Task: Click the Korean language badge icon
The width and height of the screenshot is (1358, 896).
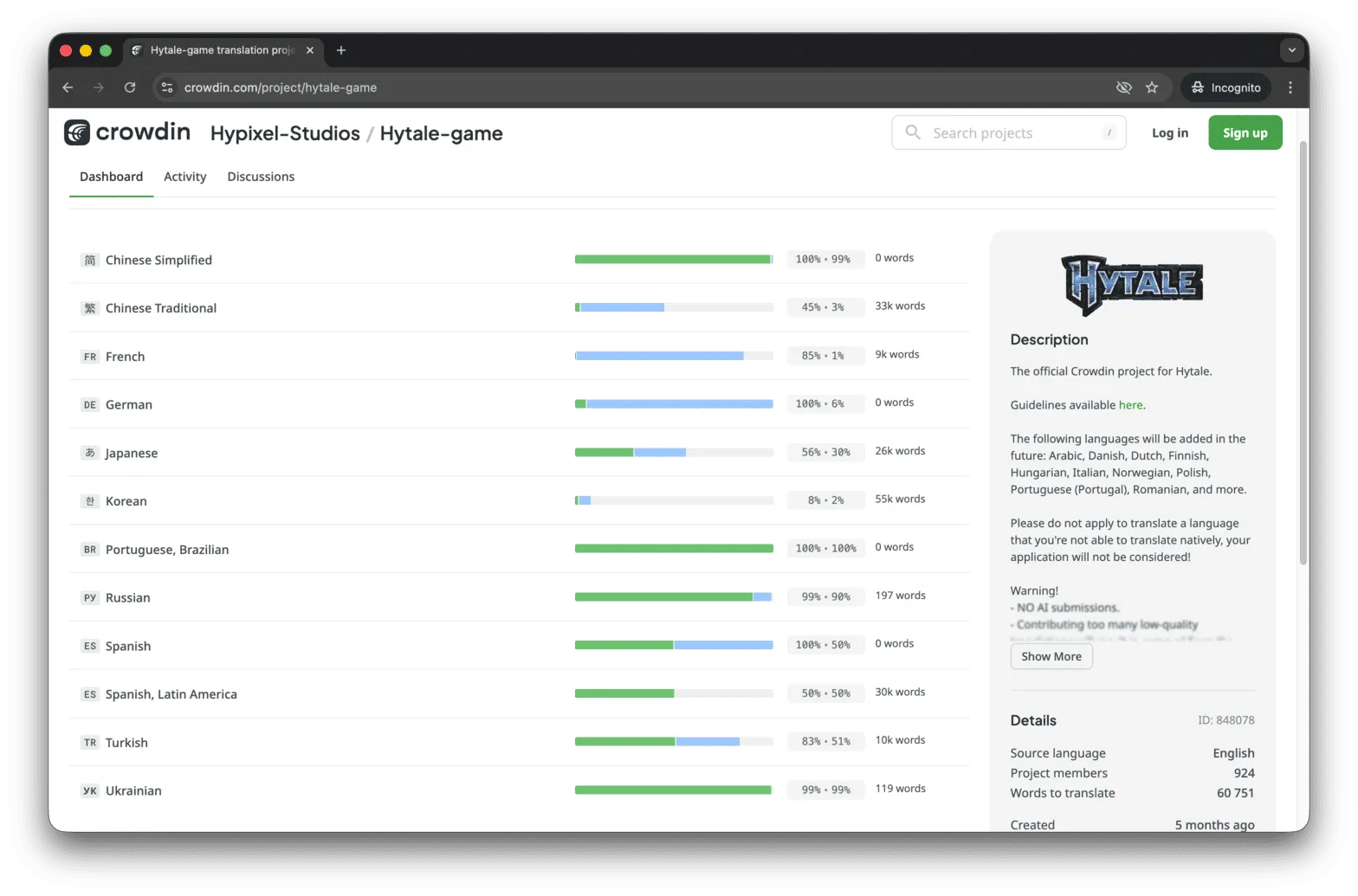Action: coord(90,501)
